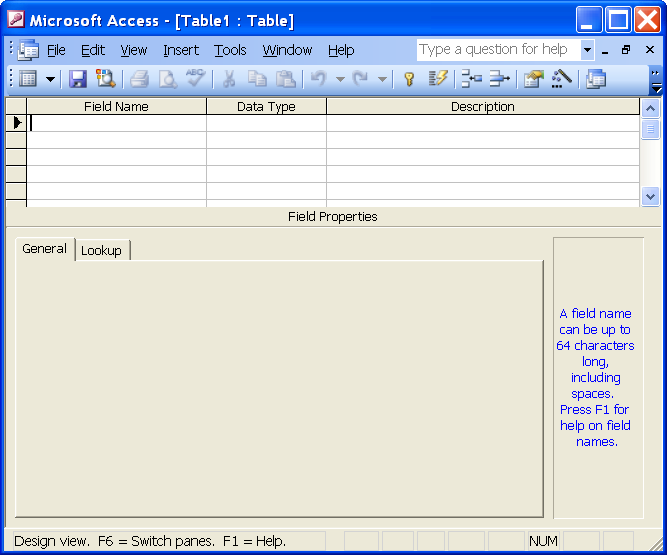Click the grid scrollbar's up arrow
Screen dimensions: 667x555
point(650,108)
